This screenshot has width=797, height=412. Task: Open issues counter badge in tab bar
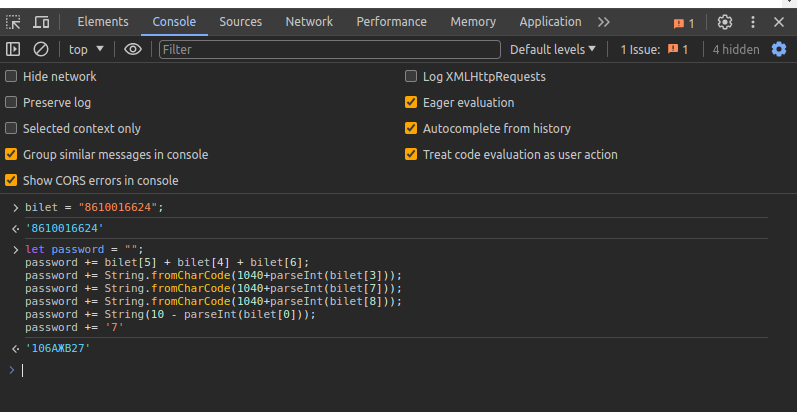pos(684,23)
